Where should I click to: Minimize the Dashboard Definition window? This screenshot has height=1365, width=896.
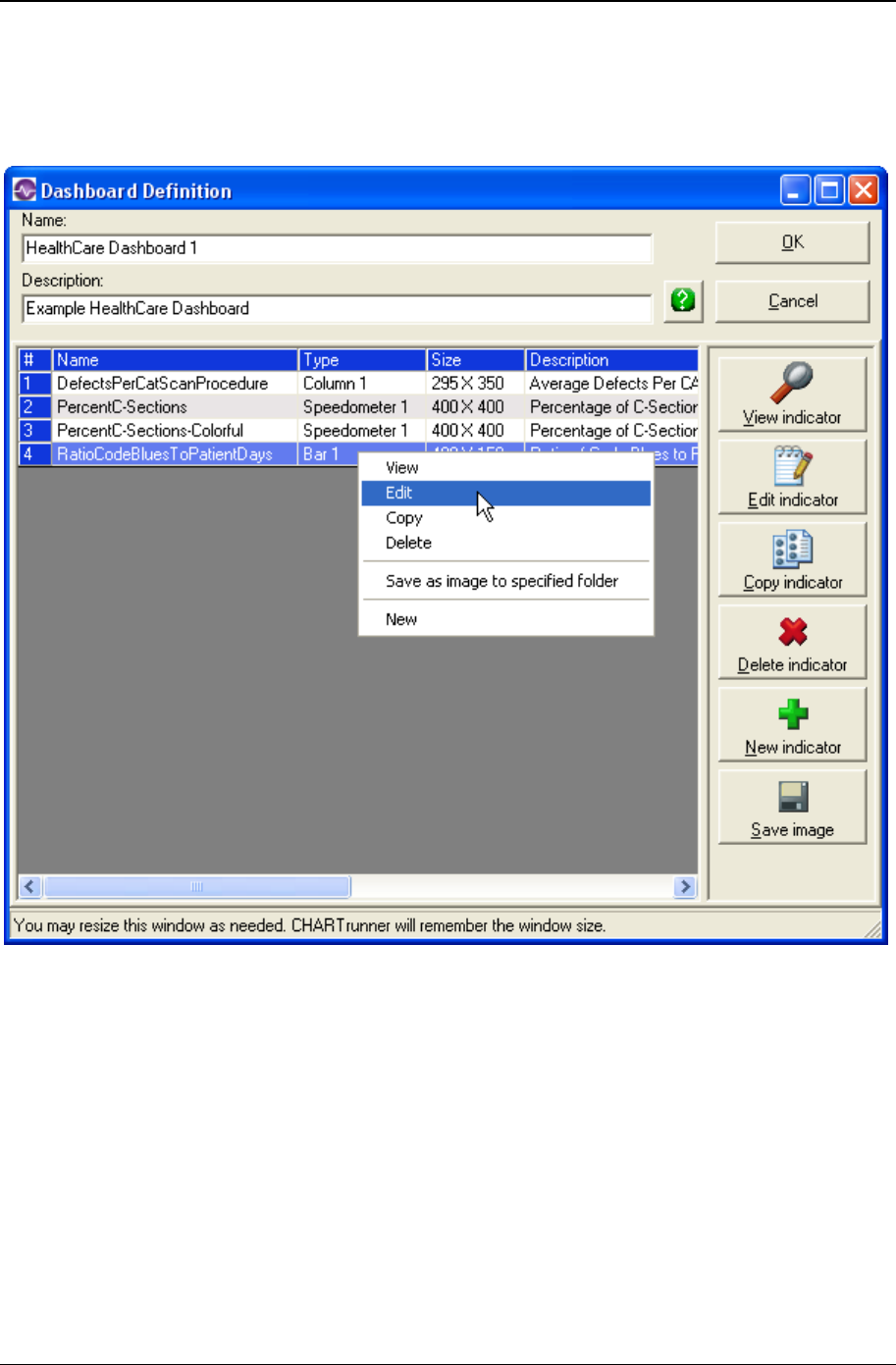tap(796, 190)
